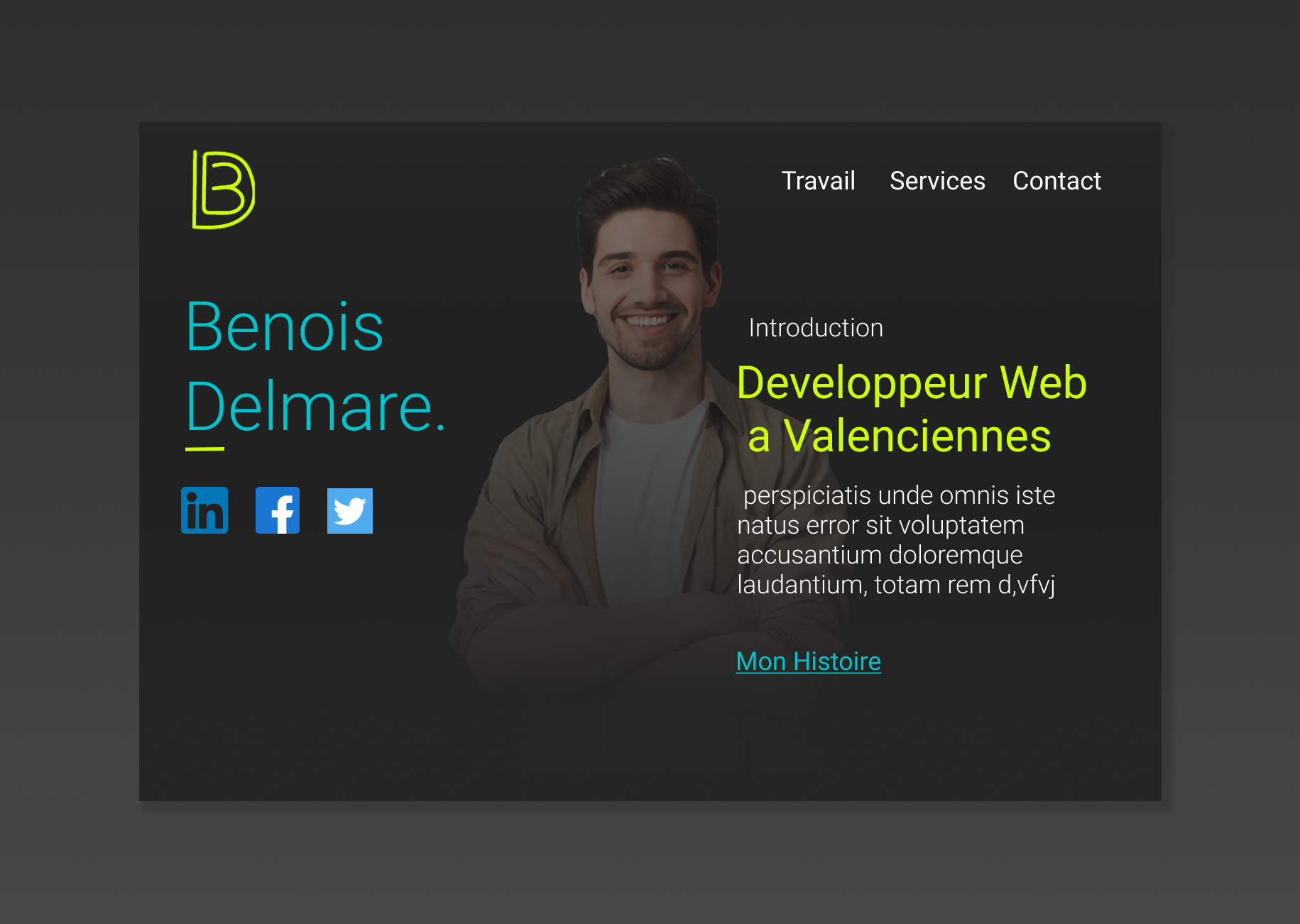Open the Facebook social icon
Viewport: 1300px width, 924px height.
(x=278, y=510)
